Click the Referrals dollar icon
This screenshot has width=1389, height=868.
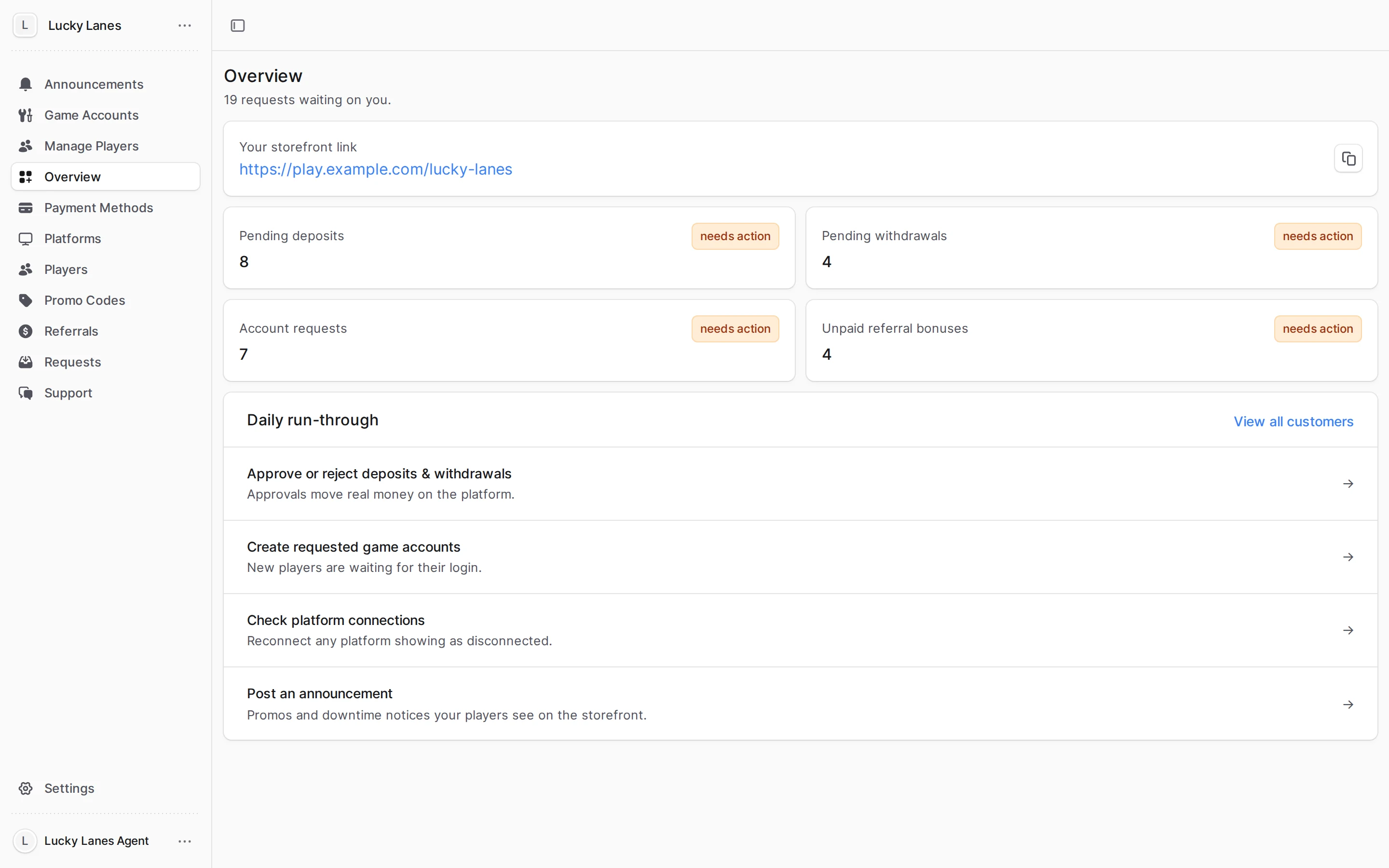coord(25,331)
